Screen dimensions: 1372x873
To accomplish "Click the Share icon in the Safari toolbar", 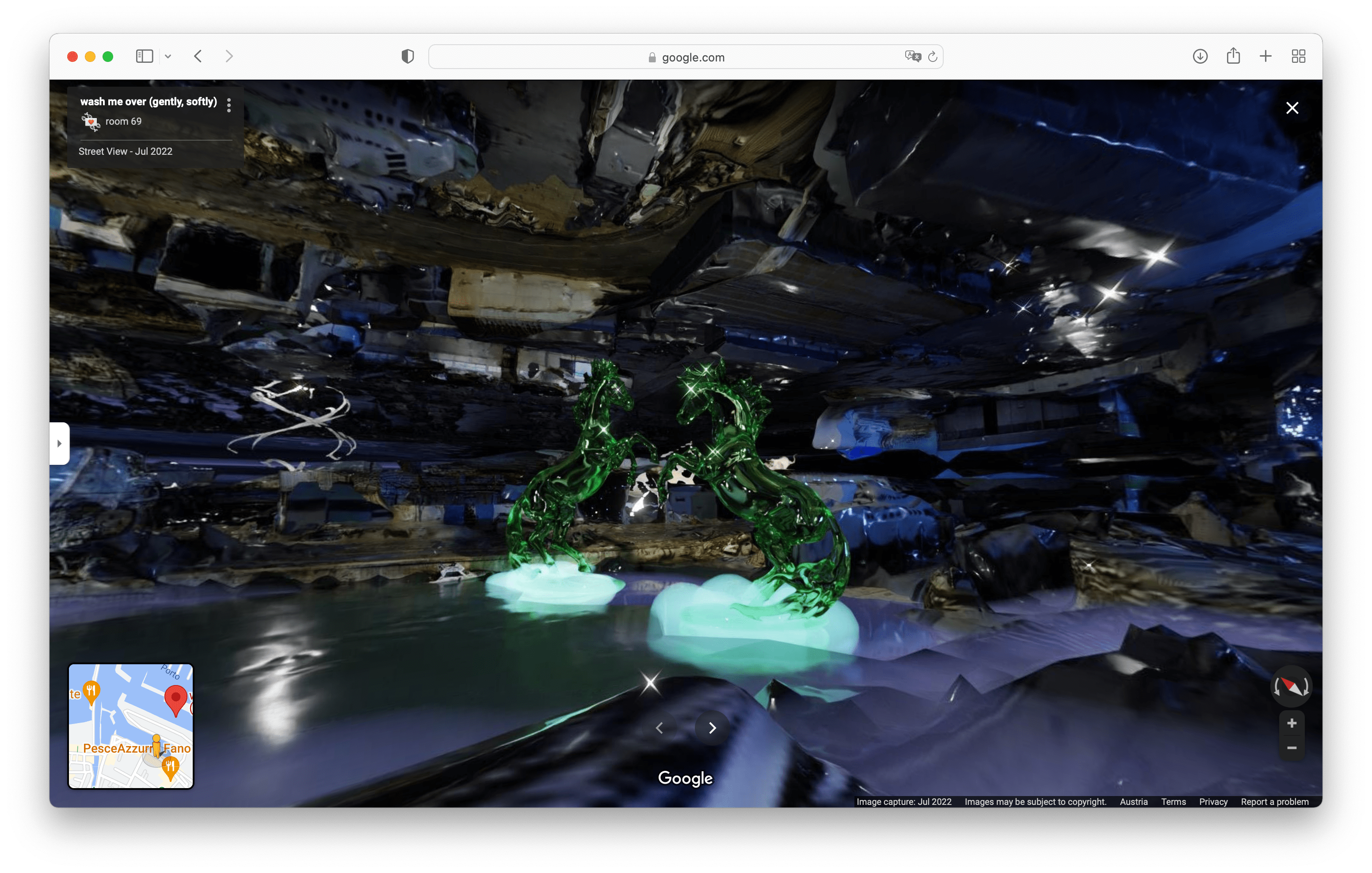I will [1233, 56].
